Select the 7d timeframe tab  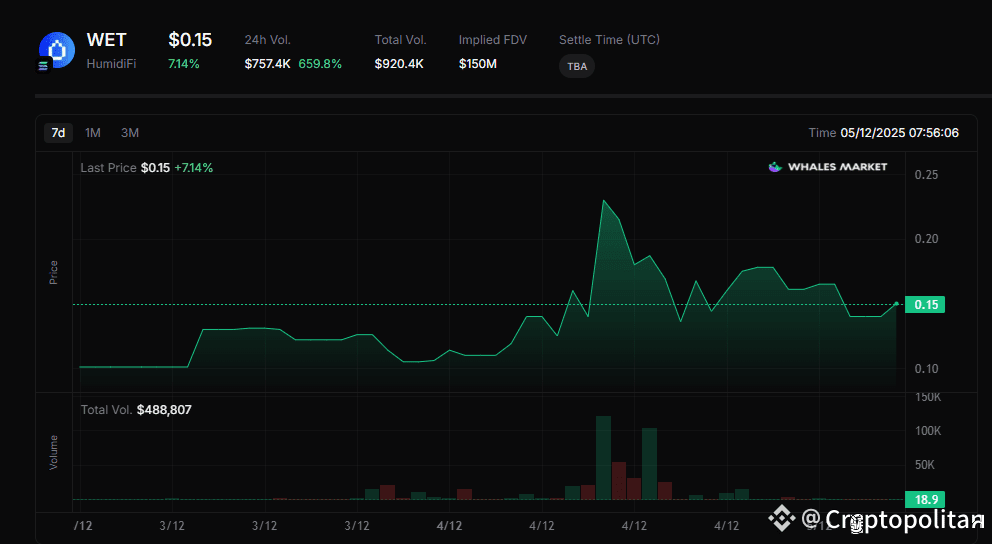point(58,133)
